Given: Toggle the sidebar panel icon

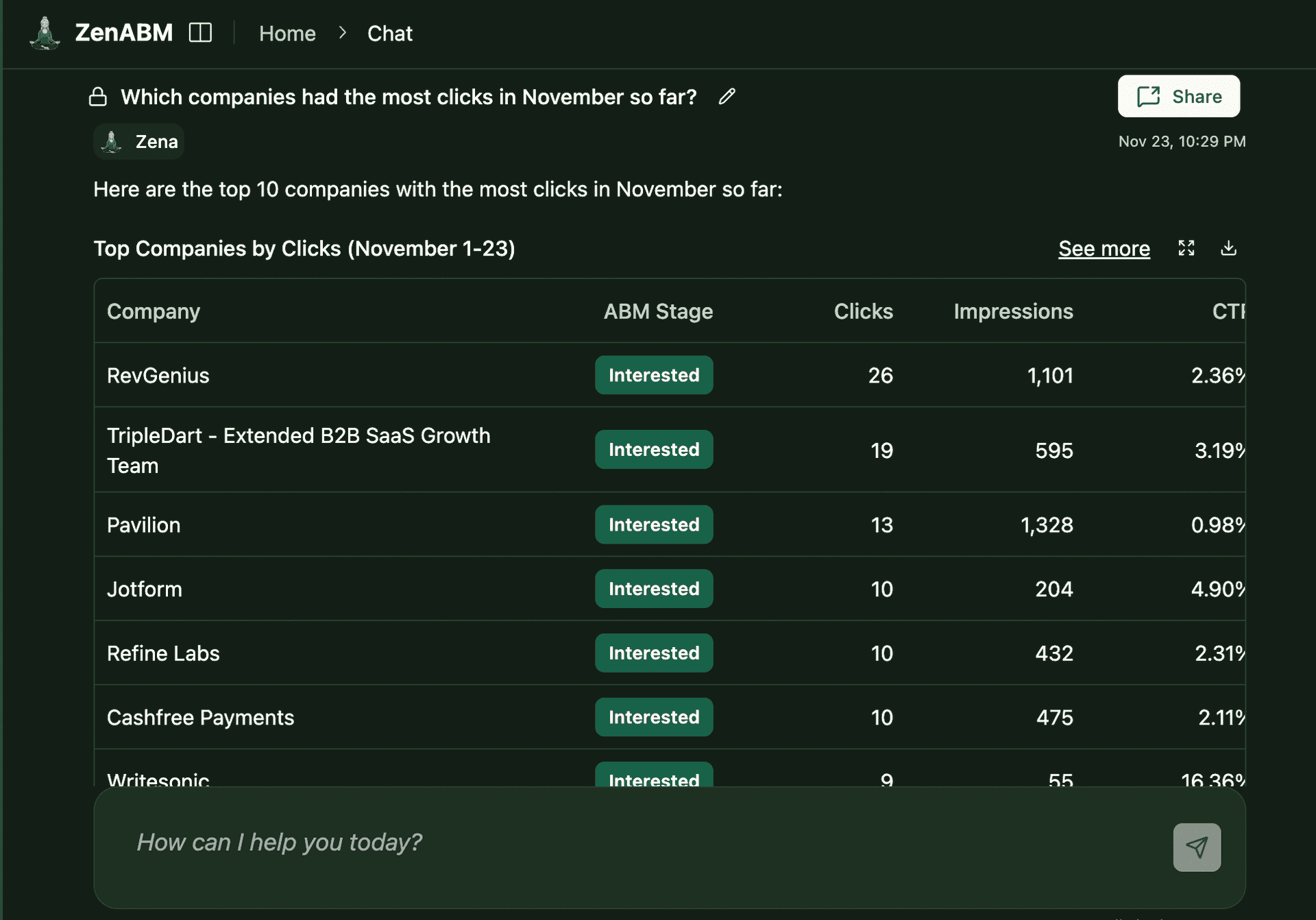Looking at the screenshot, I should click(x=200, y=33).
